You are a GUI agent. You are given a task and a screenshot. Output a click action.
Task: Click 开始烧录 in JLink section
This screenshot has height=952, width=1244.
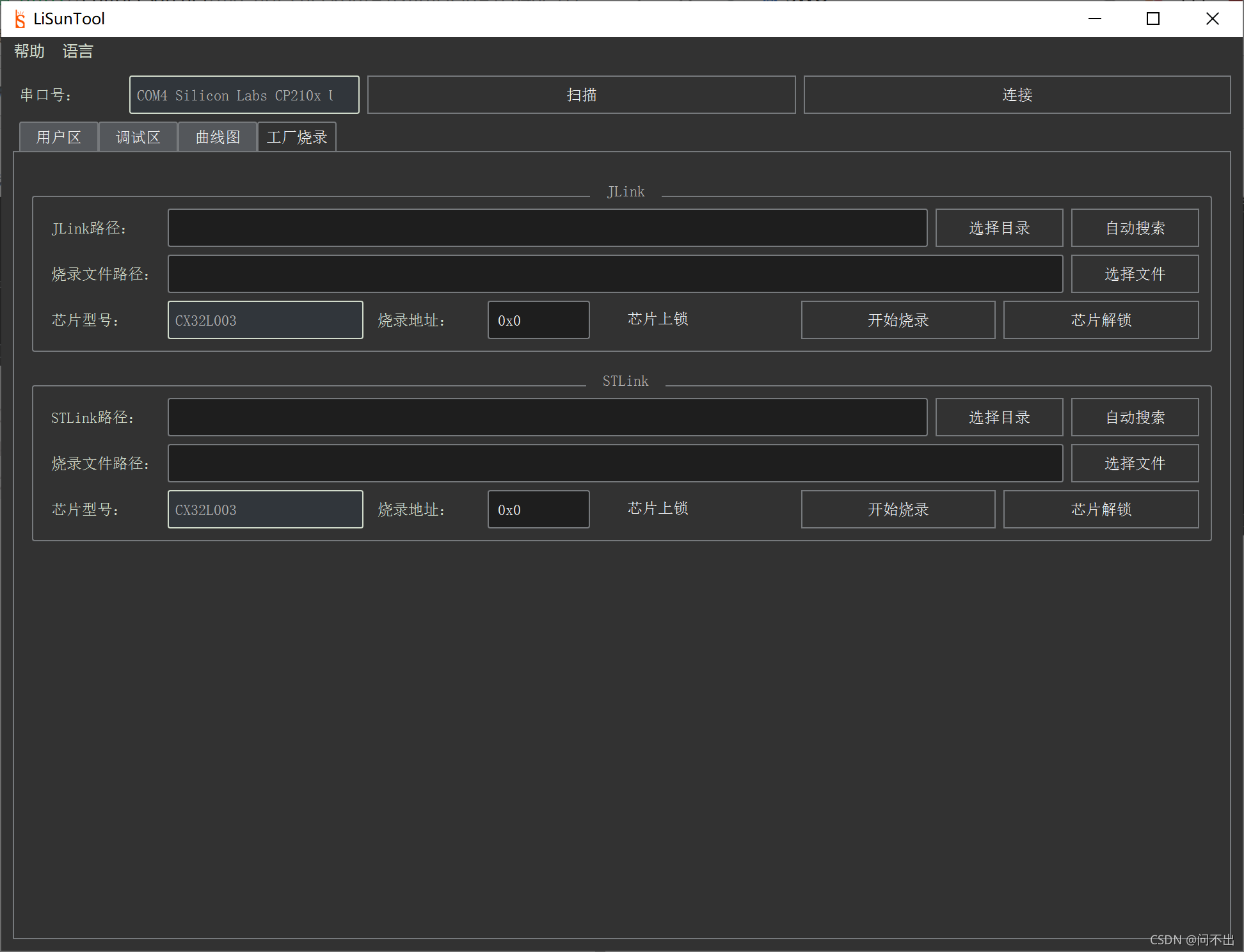click(898, 320)
